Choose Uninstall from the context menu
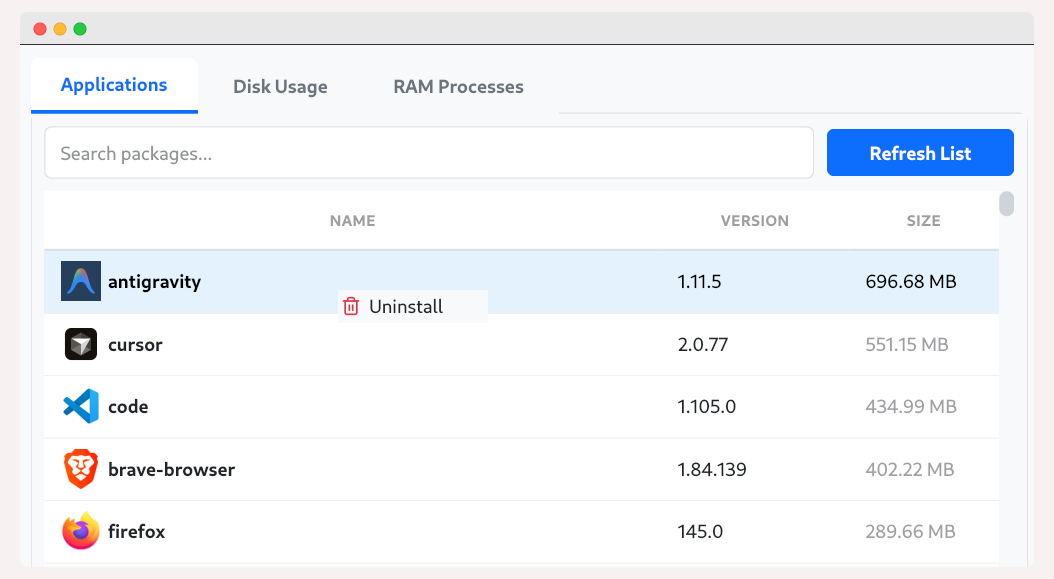Viewport: 1054px width, 579px height. click(406, 307)
